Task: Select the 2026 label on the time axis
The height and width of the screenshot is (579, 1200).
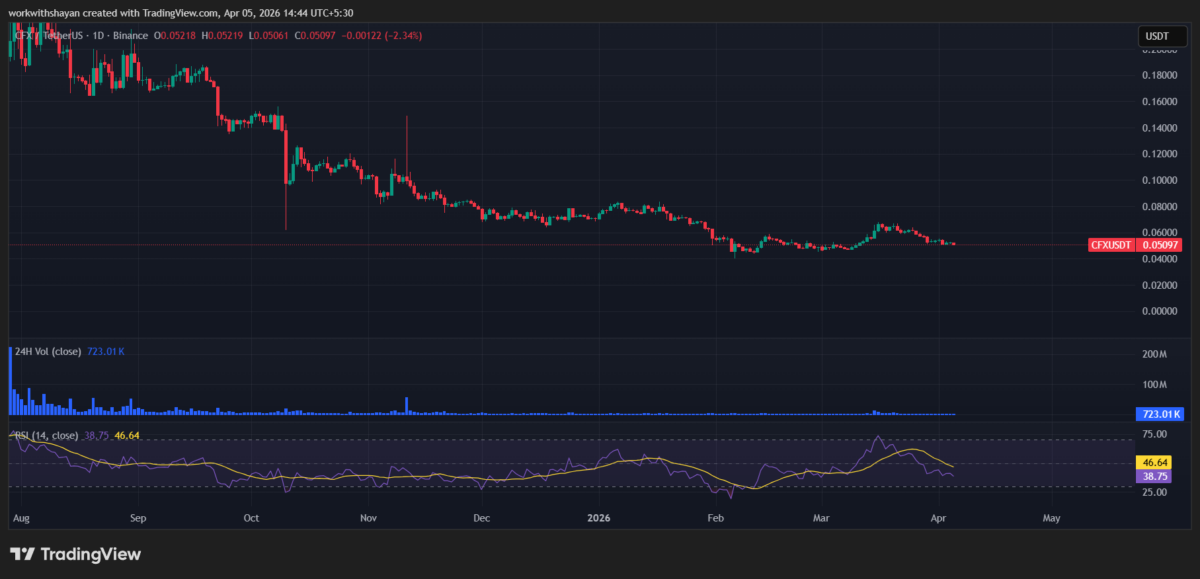Action: 598,518
